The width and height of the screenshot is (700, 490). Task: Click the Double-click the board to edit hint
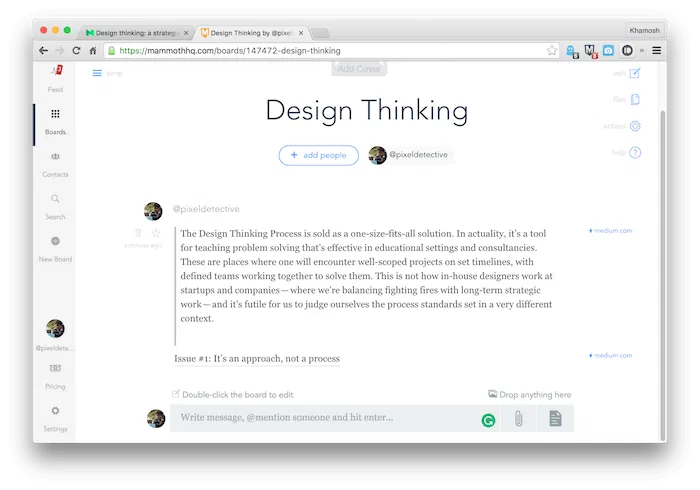(x=233, y=394)
